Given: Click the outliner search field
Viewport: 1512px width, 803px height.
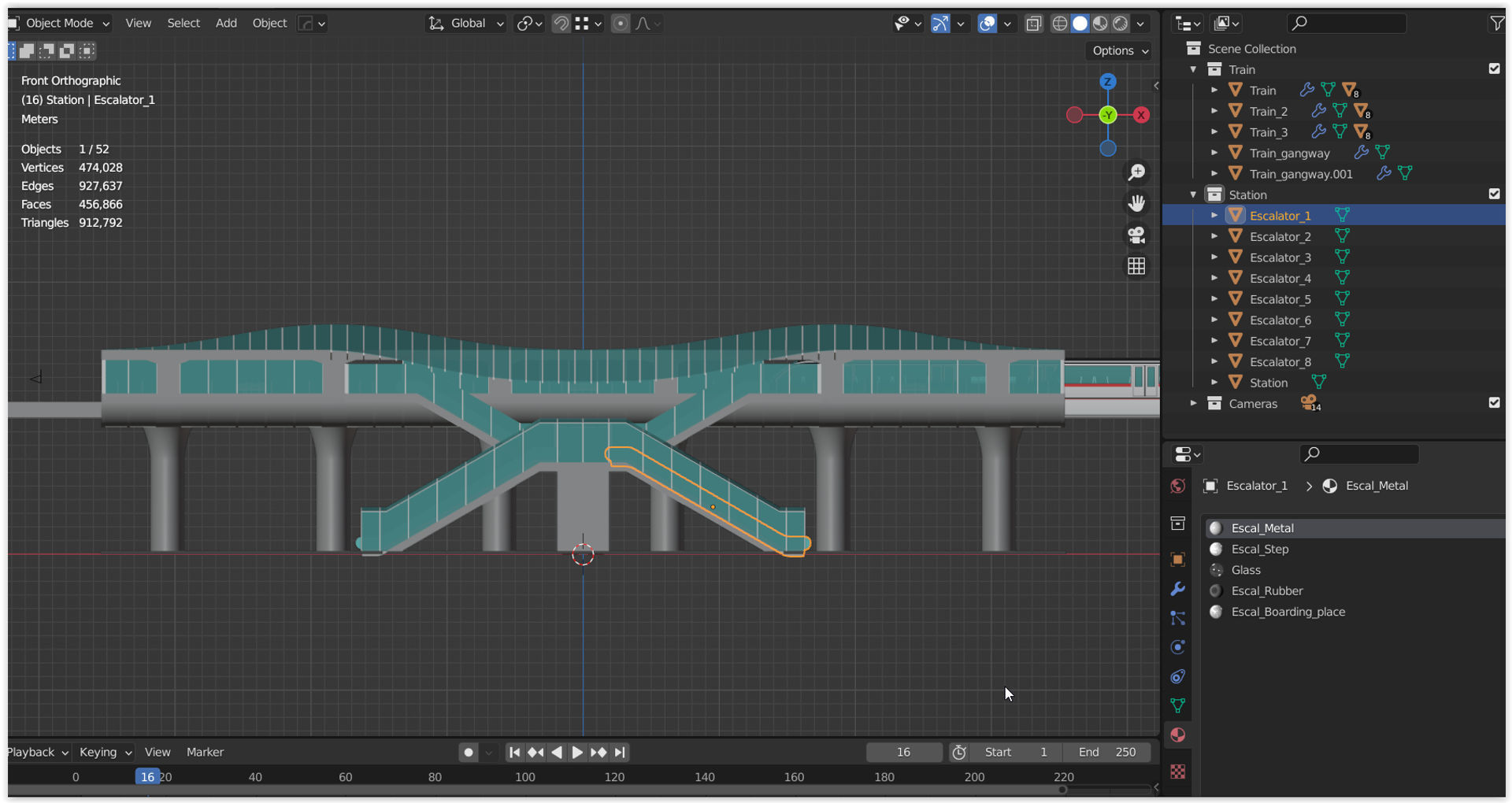Looking at the screenshot, I should (1347, 24).
